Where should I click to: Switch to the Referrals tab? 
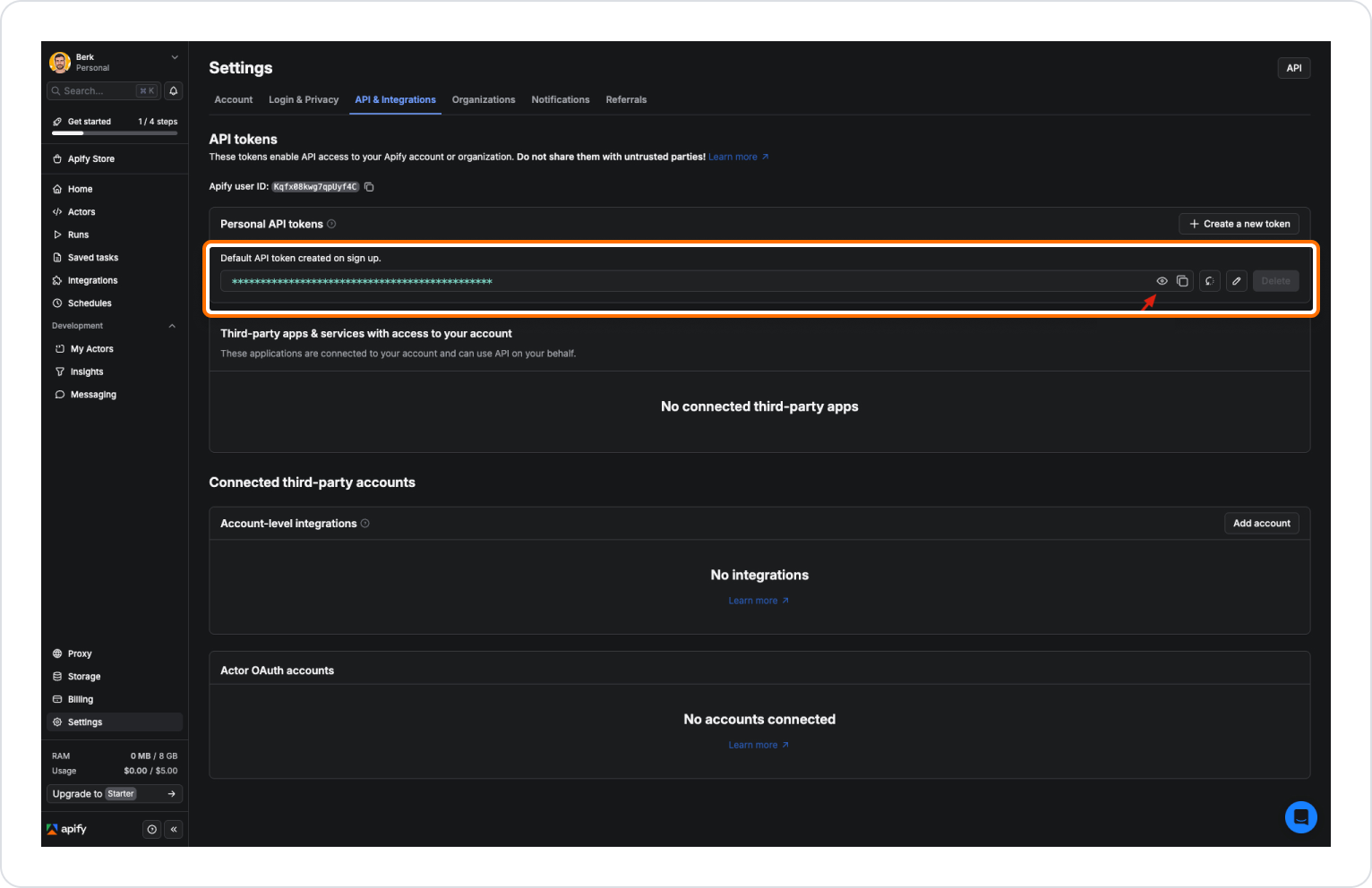[x=626, y=99]
